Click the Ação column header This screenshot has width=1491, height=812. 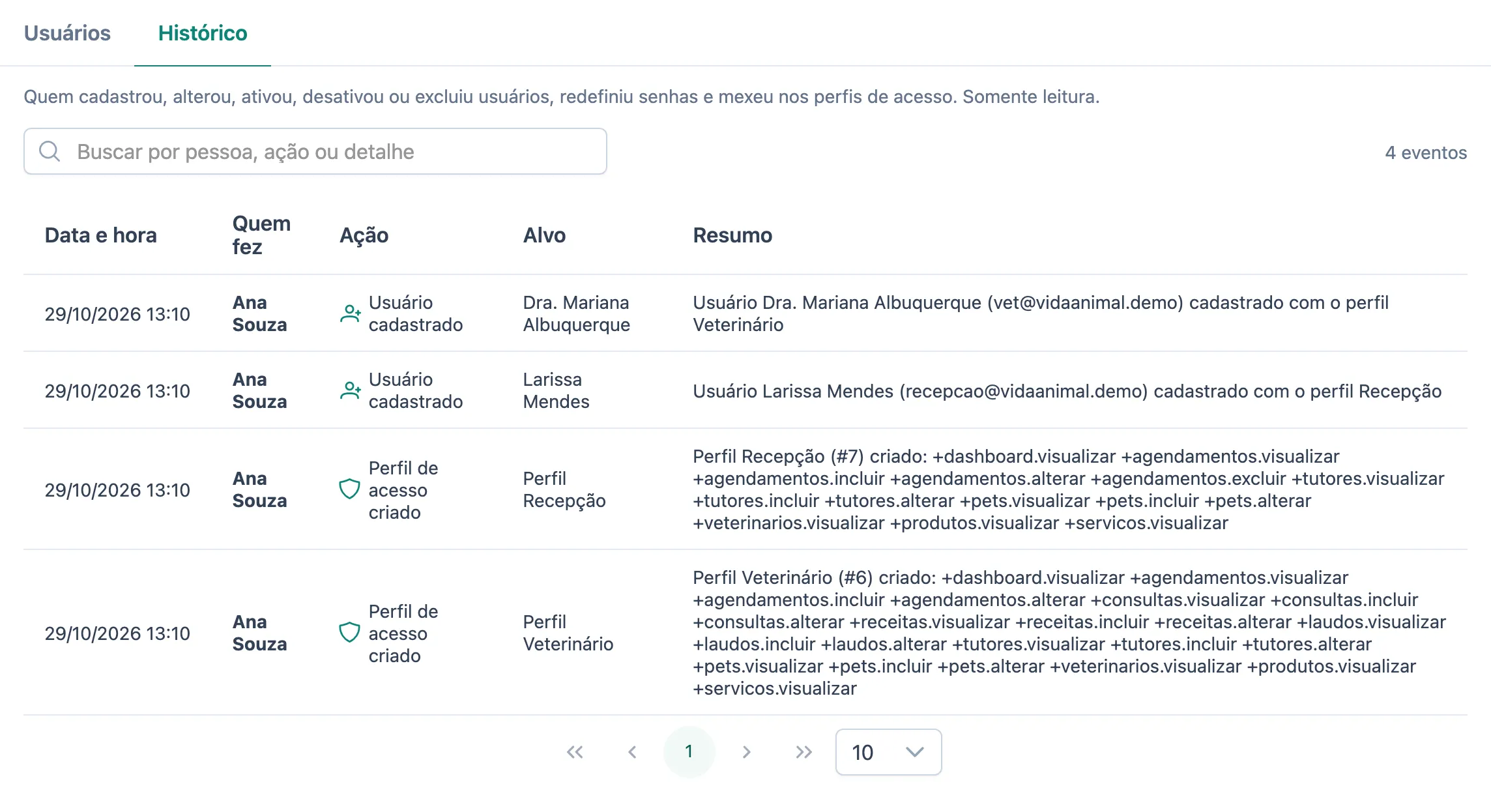[364, 235]
